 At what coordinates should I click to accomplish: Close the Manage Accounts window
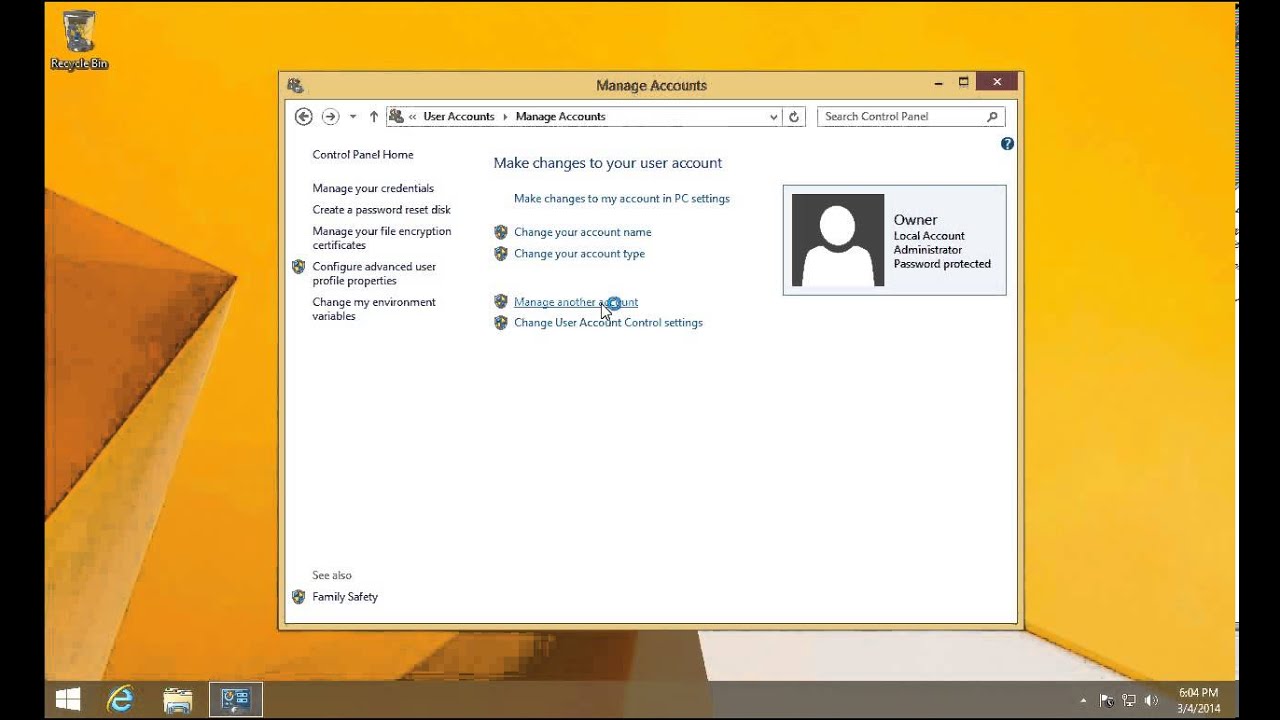tap(997, 83)
